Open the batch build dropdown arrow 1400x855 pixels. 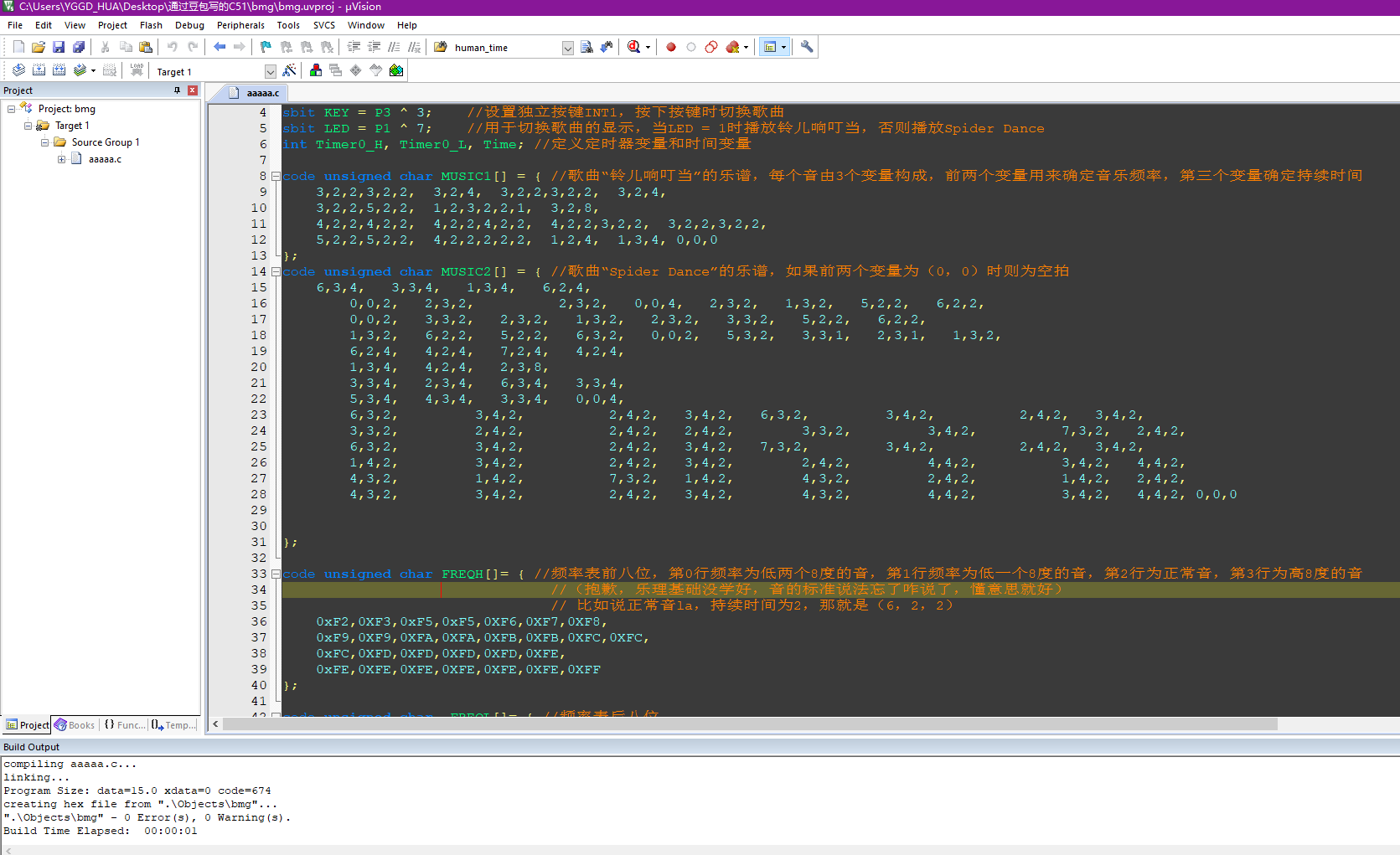tap(93, 71)
